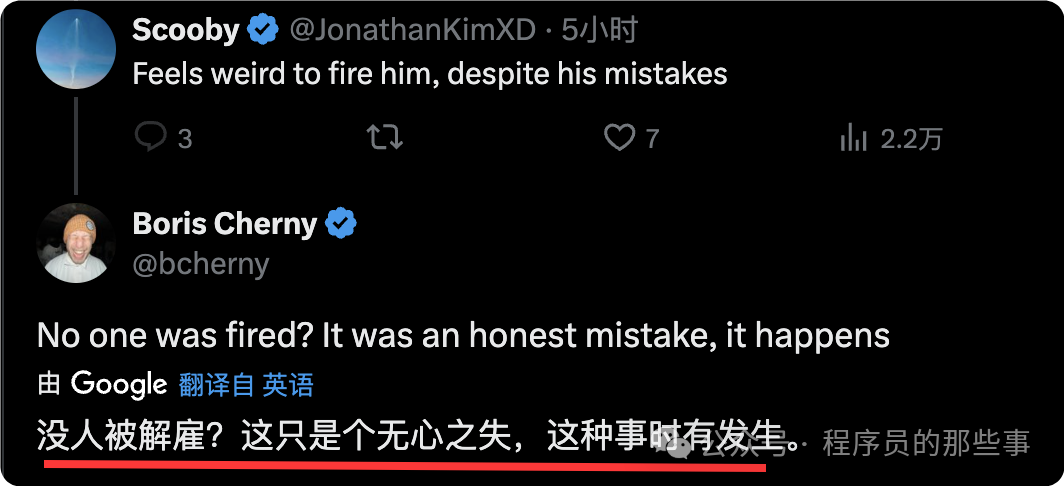
Task: Click Scooby's blue verified badge
Action: tap(263, 31)
